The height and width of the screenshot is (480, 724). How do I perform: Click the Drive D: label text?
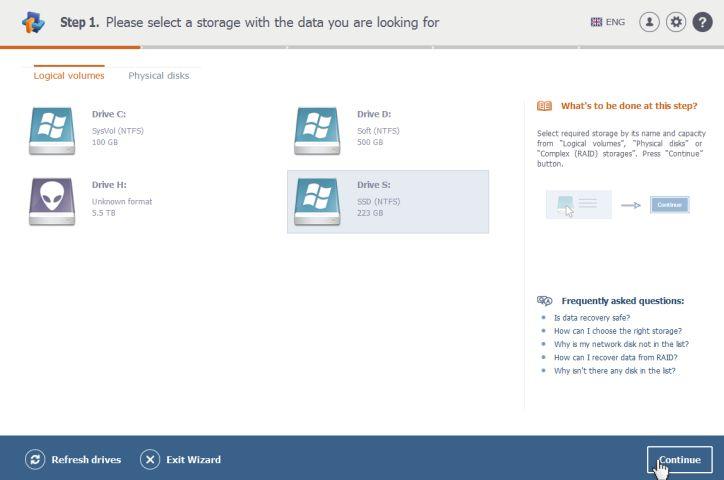pyautogui.click(x=374, y=114)
